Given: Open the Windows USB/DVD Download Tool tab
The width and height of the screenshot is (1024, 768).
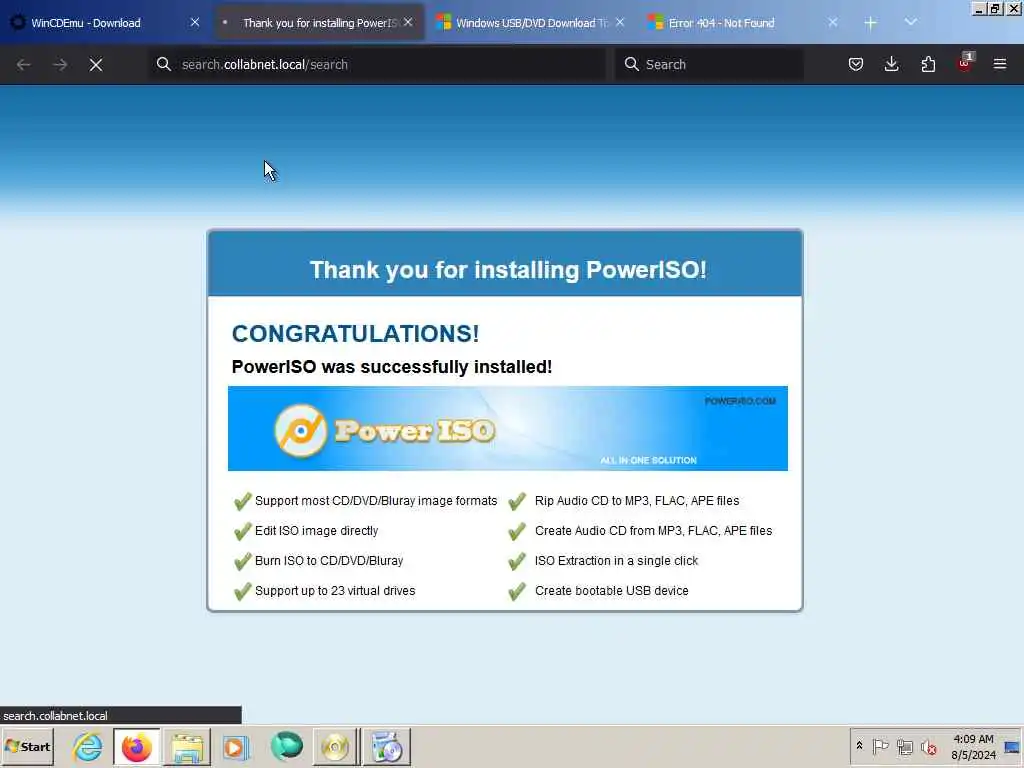Looking at the screenshot, I should coord(530,23).
